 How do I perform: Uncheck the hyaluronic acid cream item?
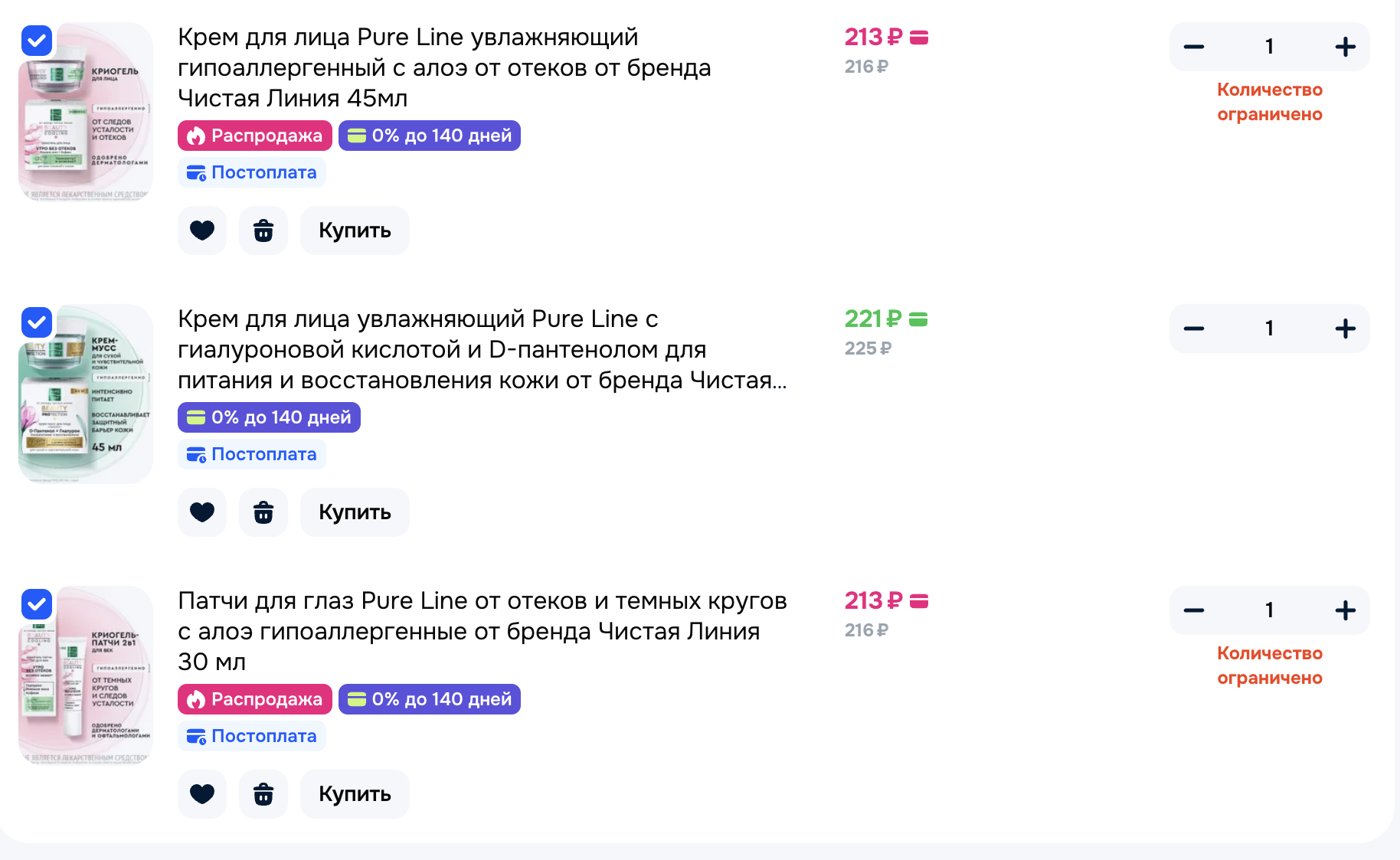pyautogui.click(x=37, y=322)
